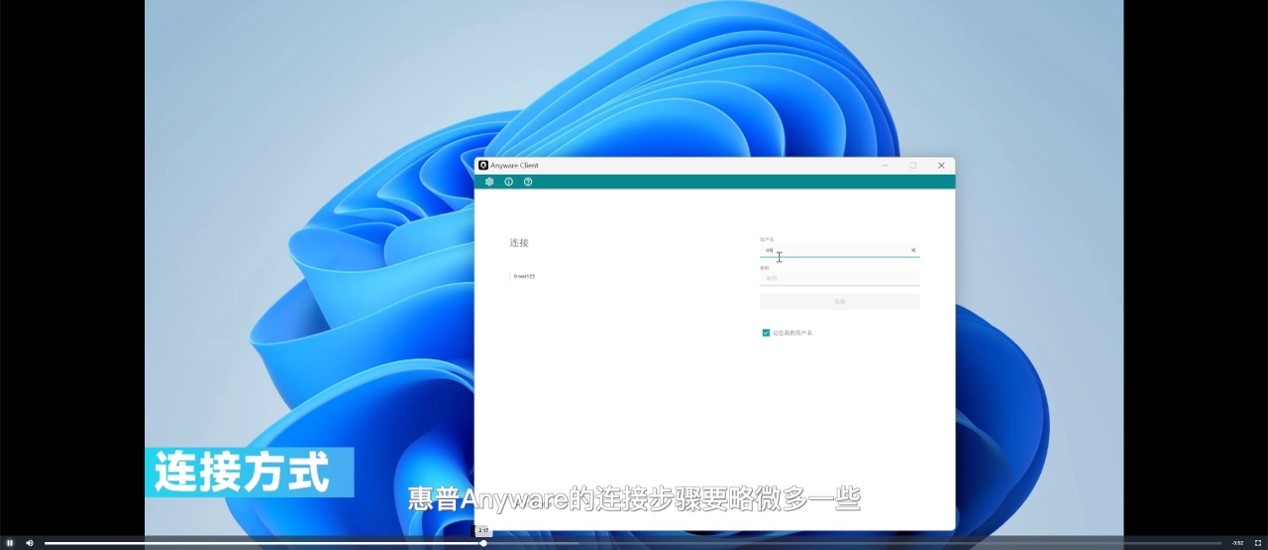Clear the username field with the X
Screen dimensions: 1268x550
[913, 250]
